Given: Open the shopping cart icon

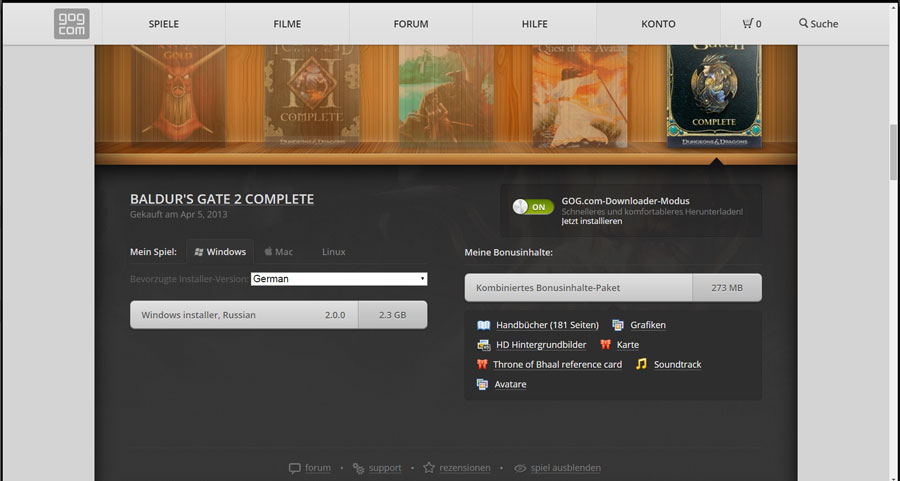Looking at the screenshot, I should 747,24.
